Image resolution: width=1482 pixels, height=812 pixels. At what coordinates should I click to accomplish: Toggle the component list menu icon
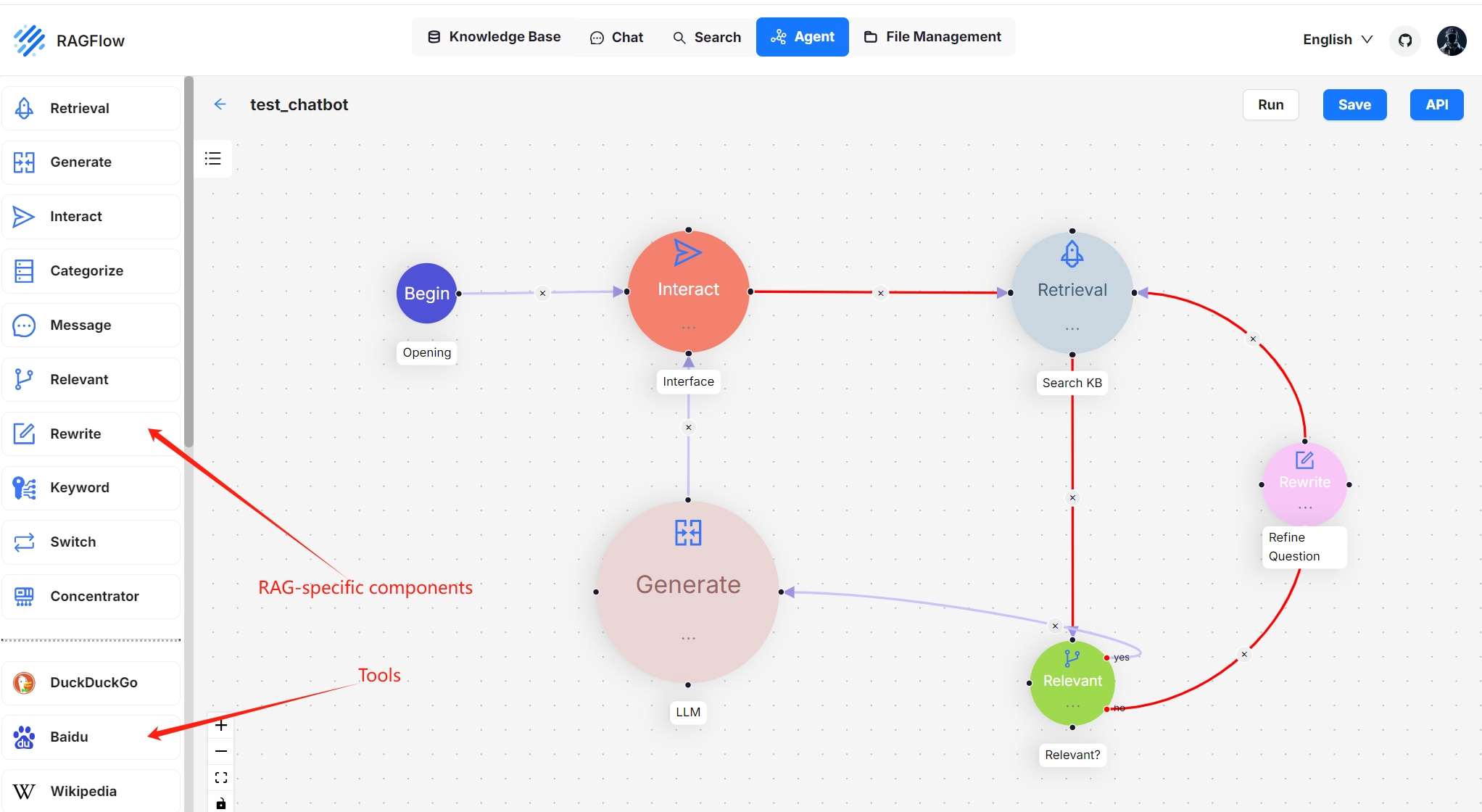[x=213, y=159]
